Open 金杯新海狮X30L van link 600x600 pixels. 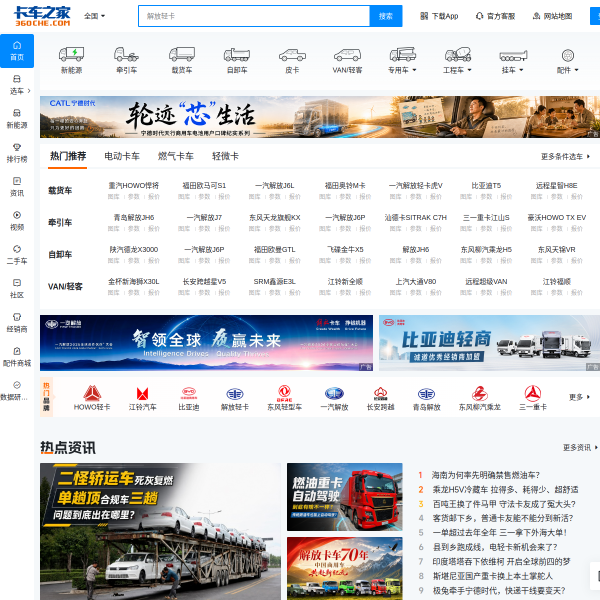tap(133, 282)
